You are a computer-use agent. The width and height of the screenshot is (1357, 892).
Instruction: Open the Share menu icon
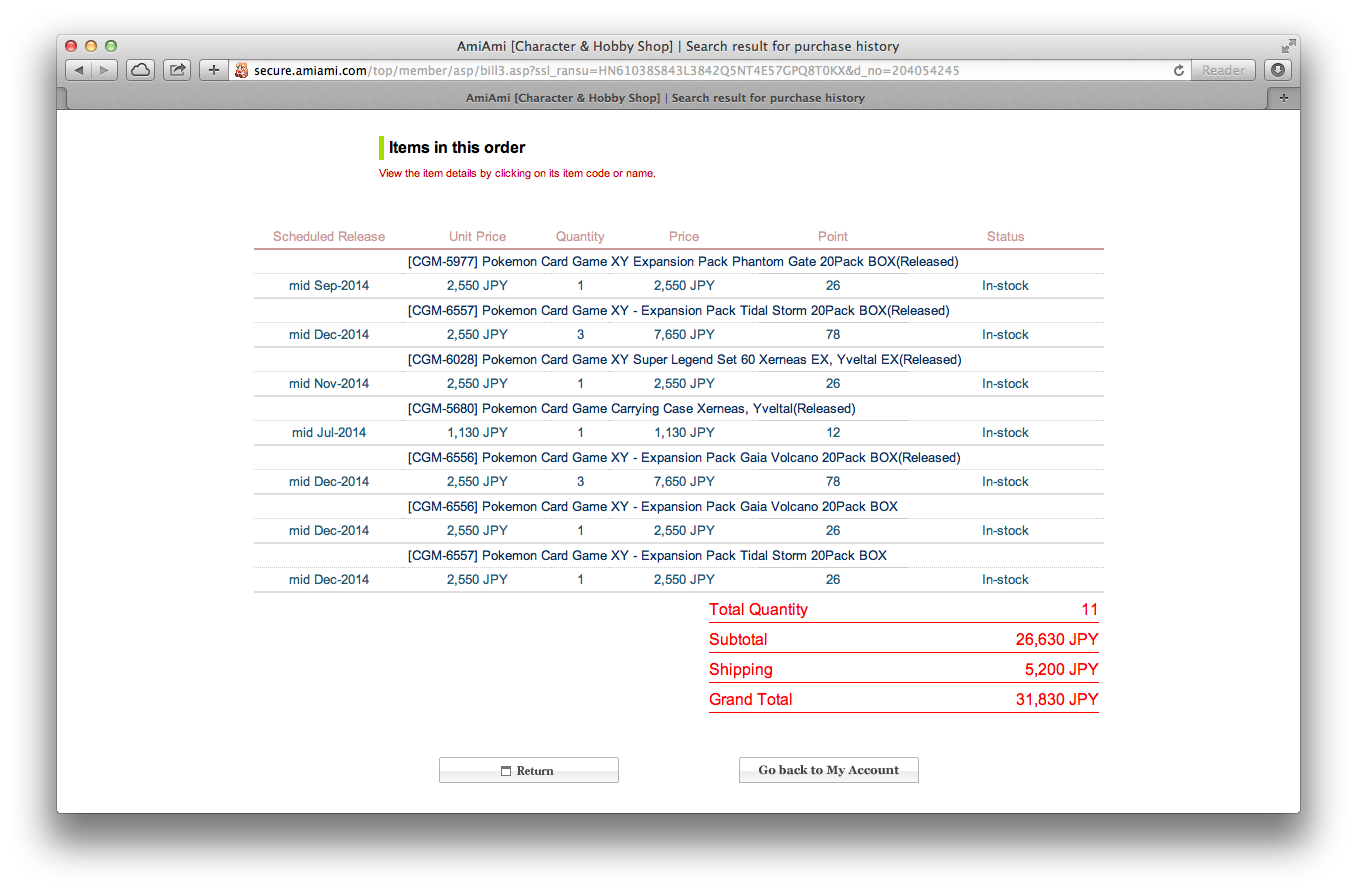click(177, 70)
